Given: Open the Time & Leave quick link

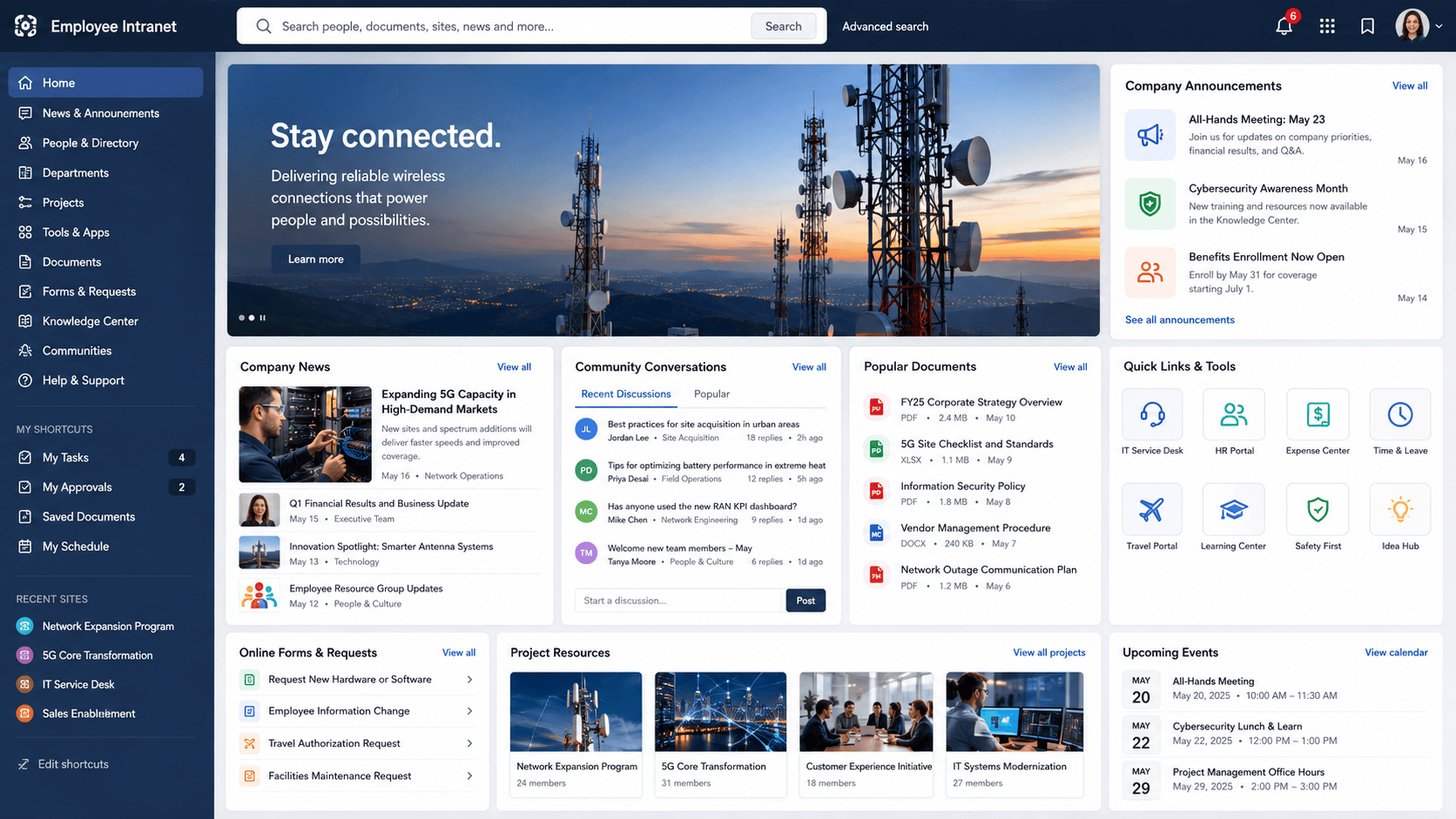Looking at the screenshot, I should pyautogui.click(x=1400, y=415).
